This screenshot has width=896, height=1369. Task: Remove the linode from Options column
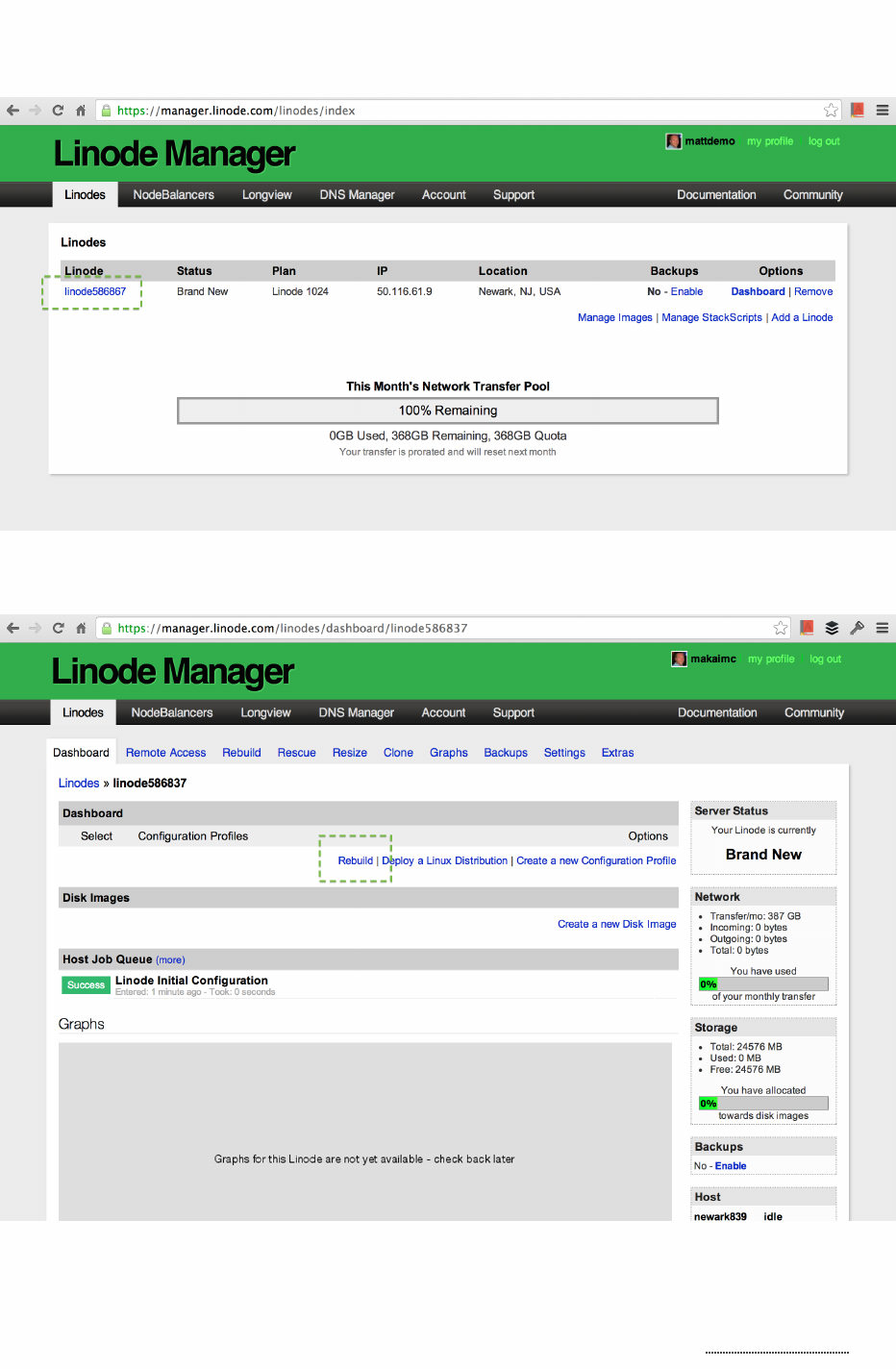tap(813, 292)
